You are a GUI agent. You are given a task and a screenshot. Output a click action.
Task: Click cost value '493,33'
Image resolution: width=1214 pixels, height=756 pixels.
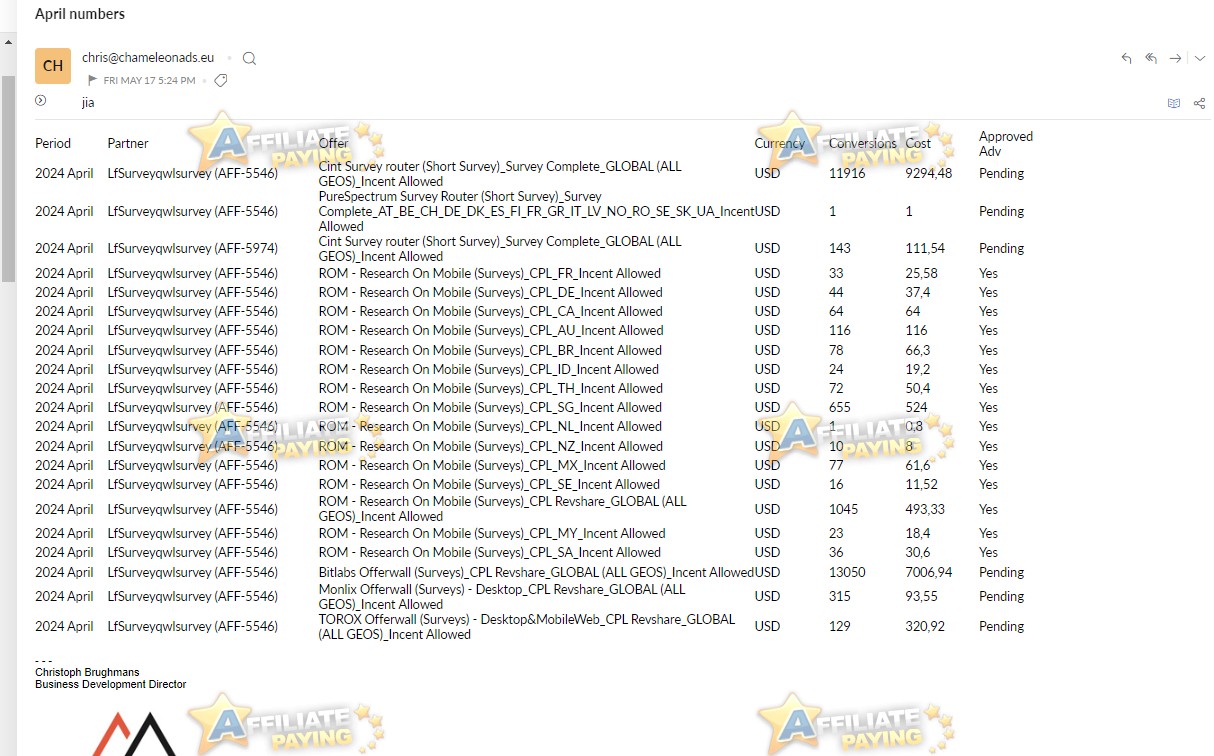(x=925, y=509)
